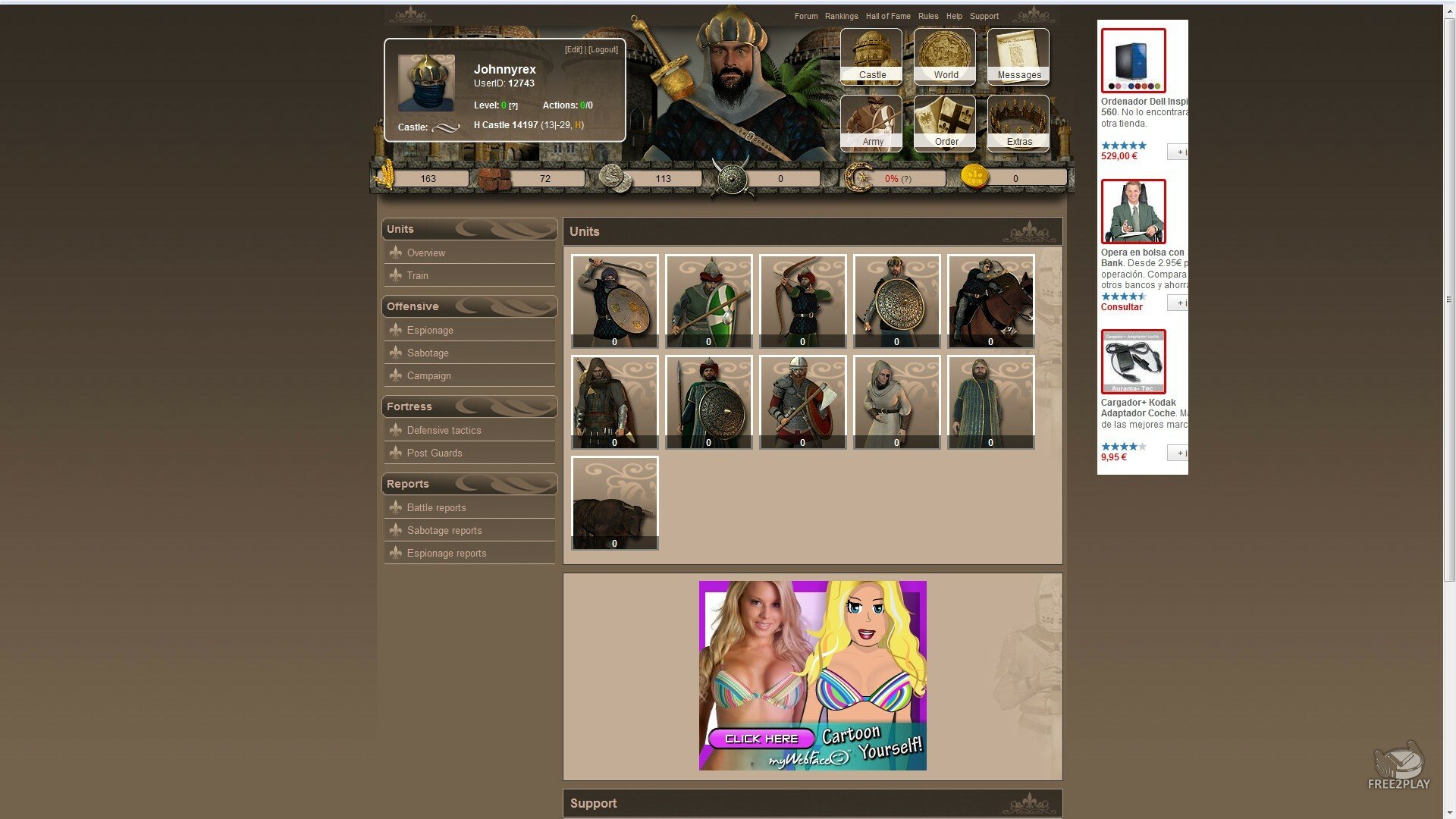Open the Army section icon
Screen dimensions: 1456x819
click(871, 123)
